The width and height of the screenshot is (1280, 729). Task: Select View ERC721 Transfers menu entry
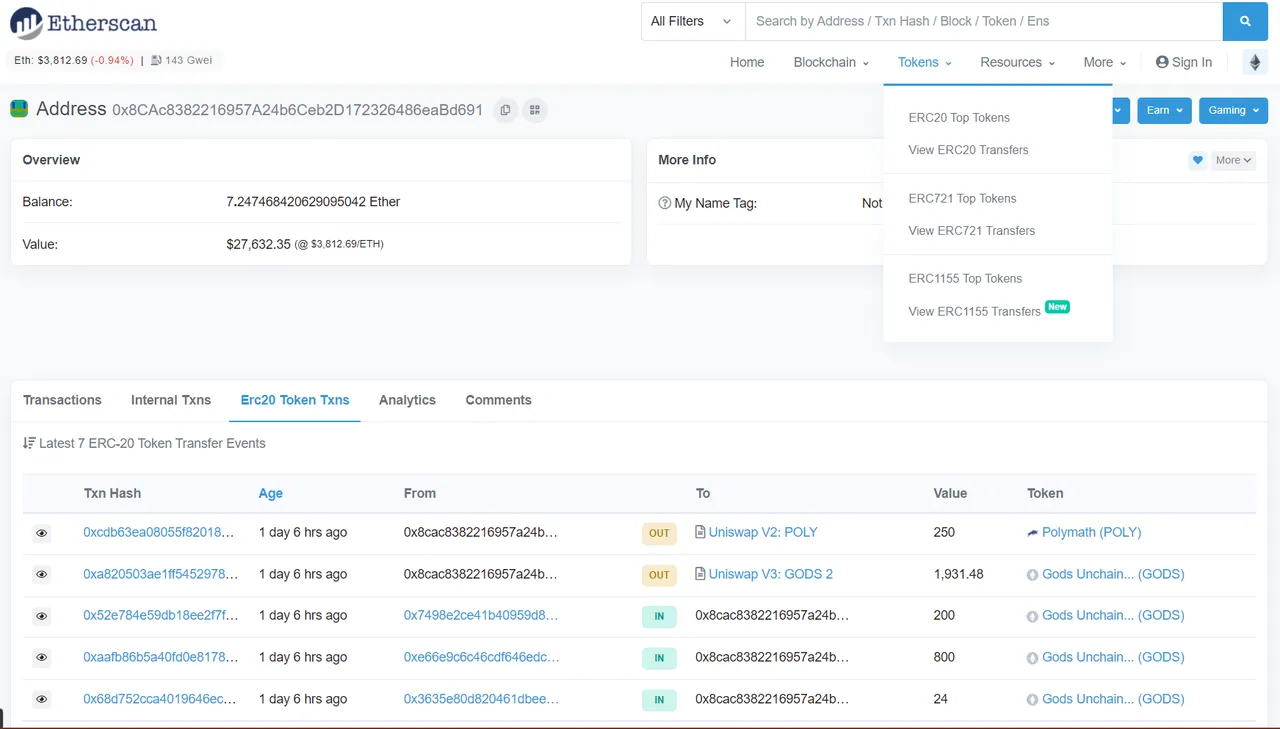pyautogui.click(x=971, y=230)
